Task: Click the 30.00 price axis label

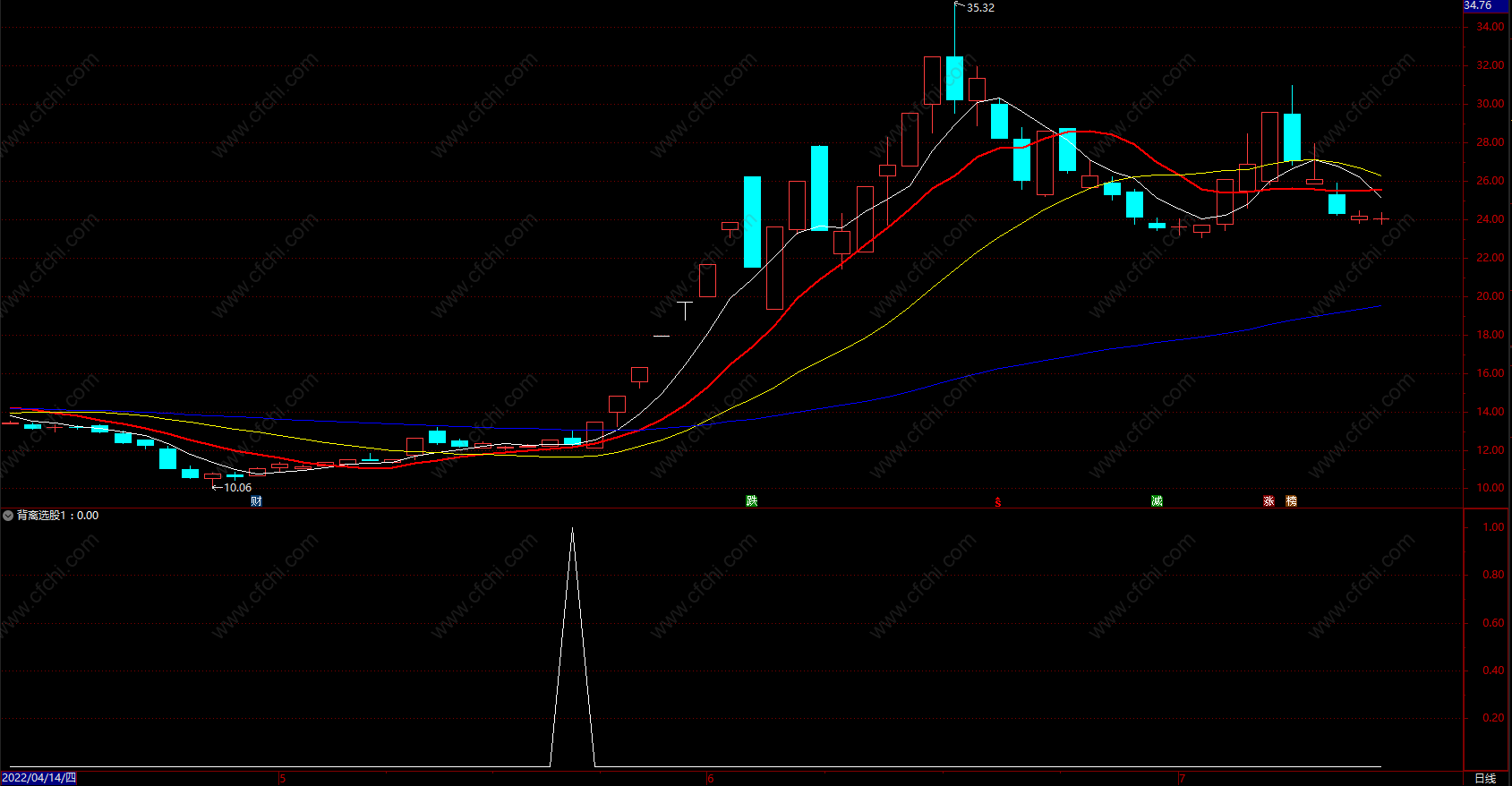Action: coord(1491,104)
